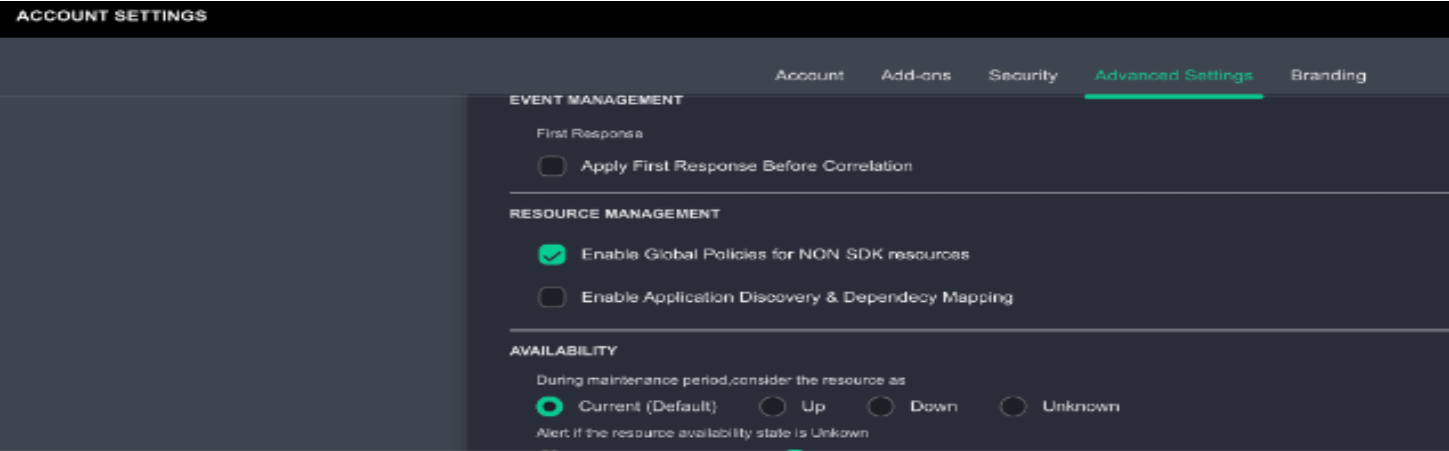The image size is (1449, 451).
Task: Open the Branding tab
Action: 1328,75
